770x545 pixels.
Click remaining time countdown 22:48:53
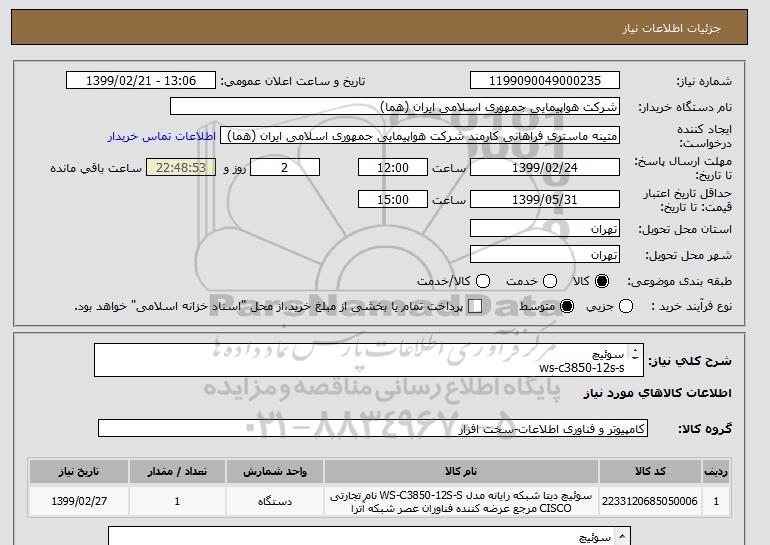[181, 167]
